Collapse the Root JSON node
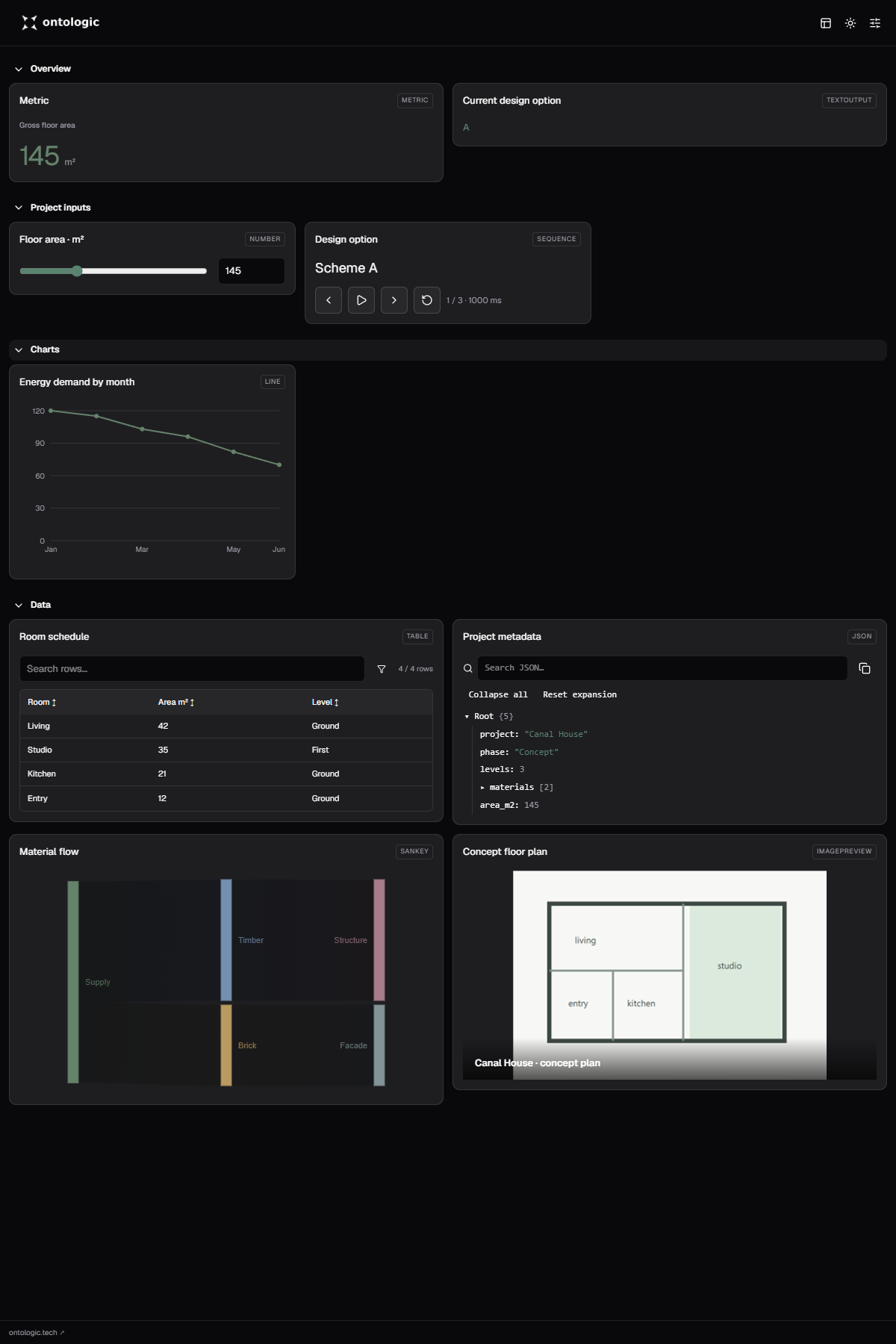Image resolution: width=896 pixels, height=1344 pixels. (467, 717)
